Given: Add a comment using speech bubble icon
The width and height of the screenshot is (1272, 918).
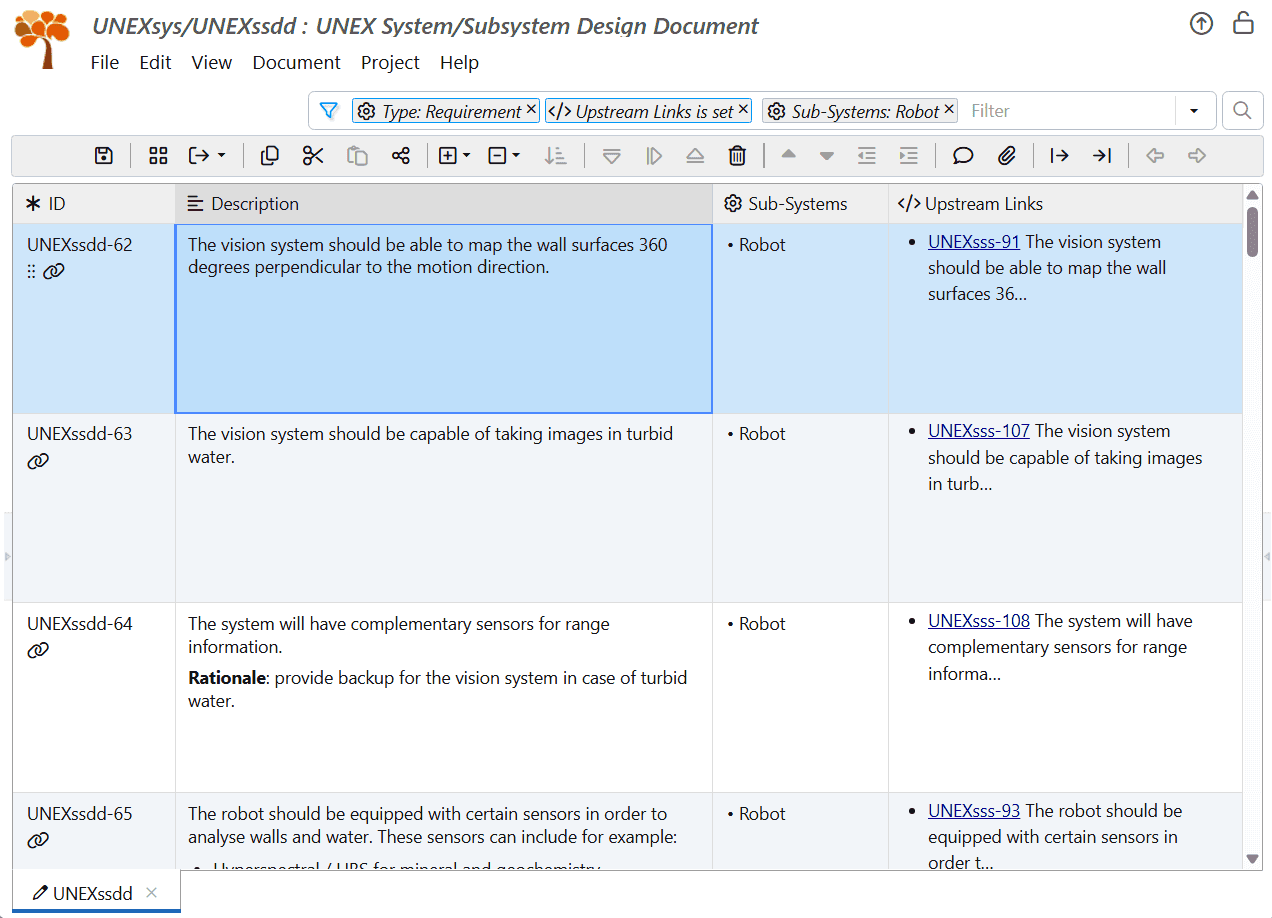Looking at the screenshot, I should tap(963, 155).
